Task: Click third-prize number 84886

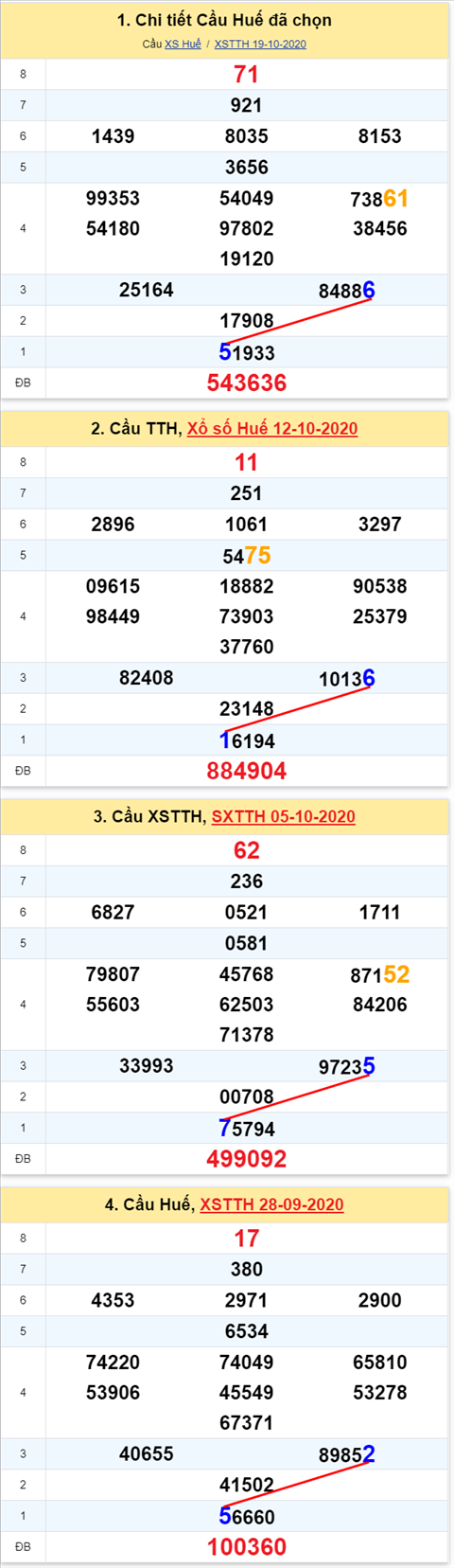Action: coord(347,291)
